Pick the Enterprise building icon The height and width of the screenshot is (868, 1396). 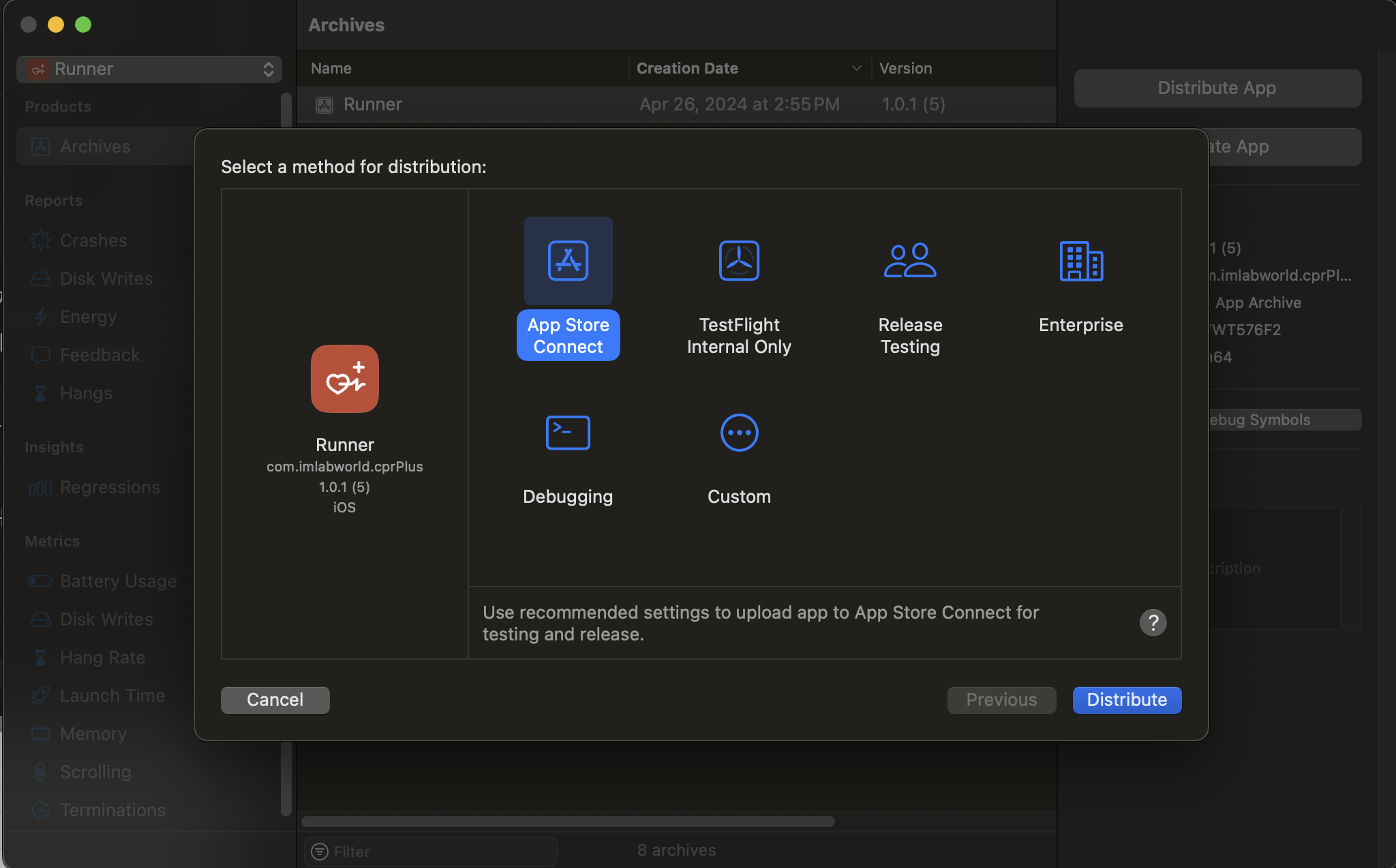tap(1081, 260)
